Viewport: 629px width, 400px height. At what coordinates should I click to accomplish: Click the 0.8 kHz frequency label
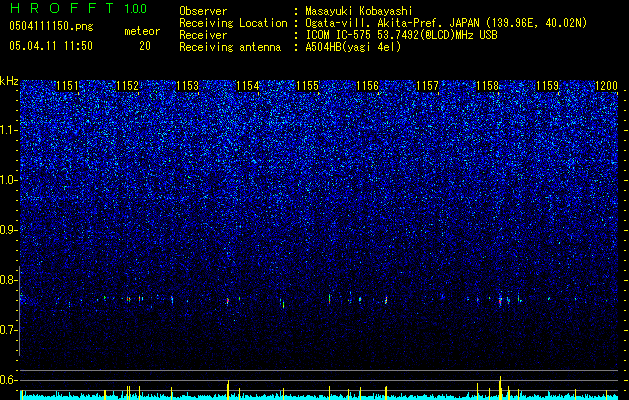(7, 280)
